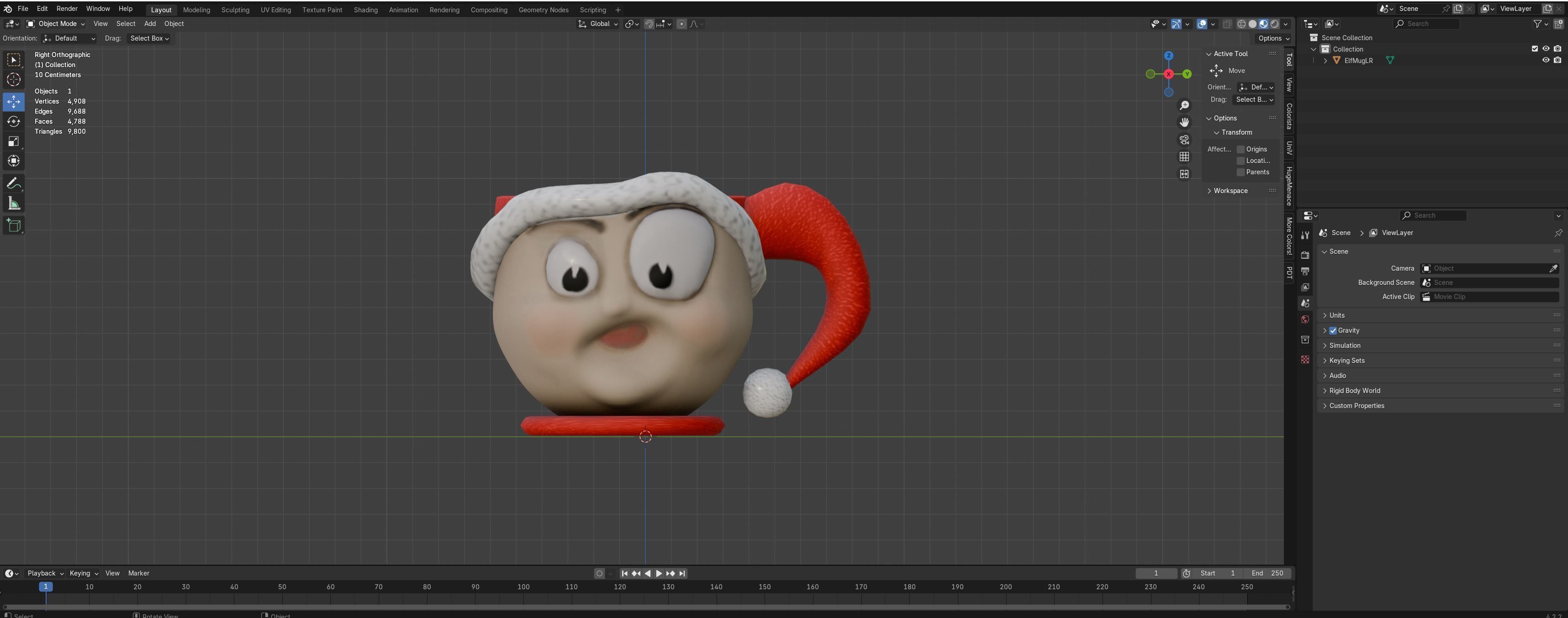
Task: Enable Affect Only Origins checkbox
Action: [x=1241, y=149]
